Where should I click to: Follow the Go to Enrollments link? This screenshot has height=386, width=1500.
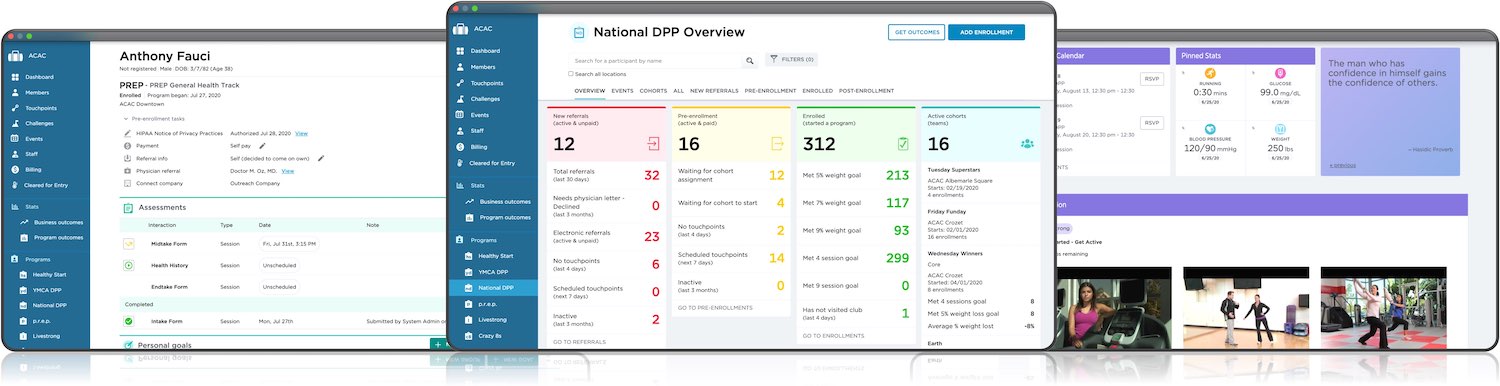click(833, 336)
